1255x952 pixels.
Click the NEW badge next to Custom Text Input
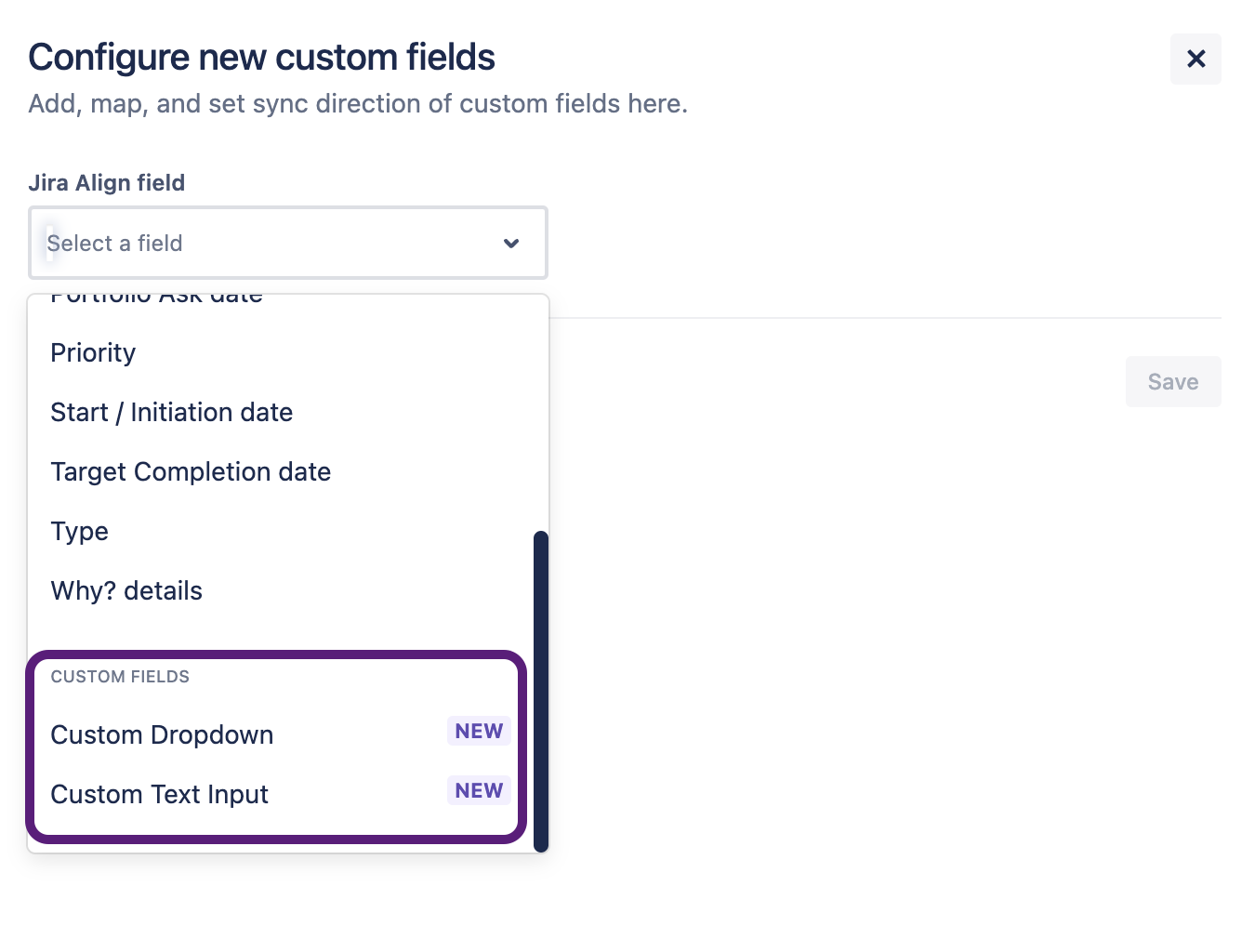point(478,790)
